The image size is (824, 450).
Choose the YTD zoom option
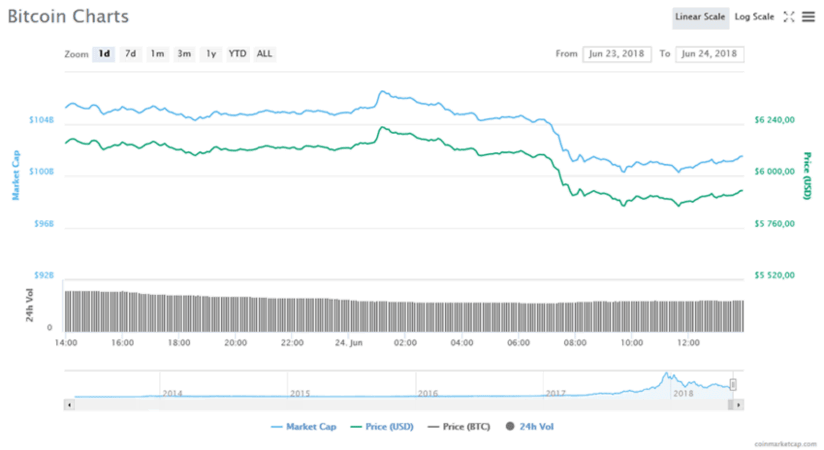coord(237,54)
